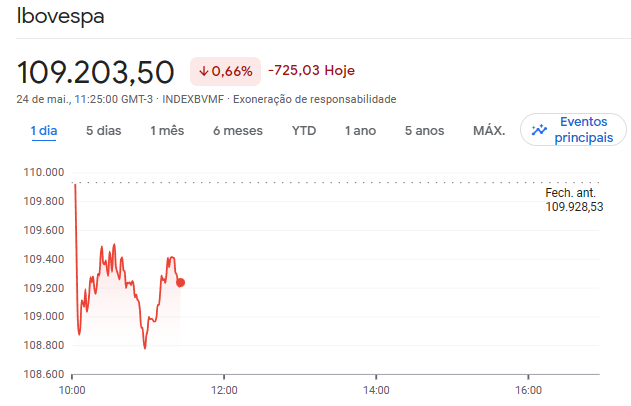This screenshot has width=631, height=406.
Task: Click the red current-price dot on the chart
Action: 180,282
